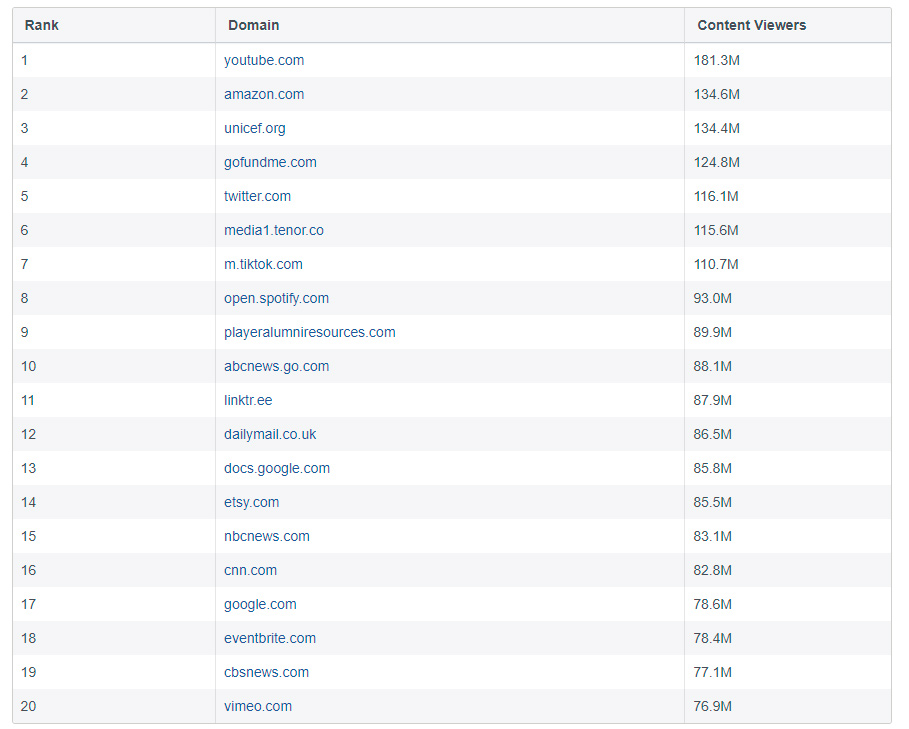Select the linktr.ee domain link

click(x=248, y=400)
